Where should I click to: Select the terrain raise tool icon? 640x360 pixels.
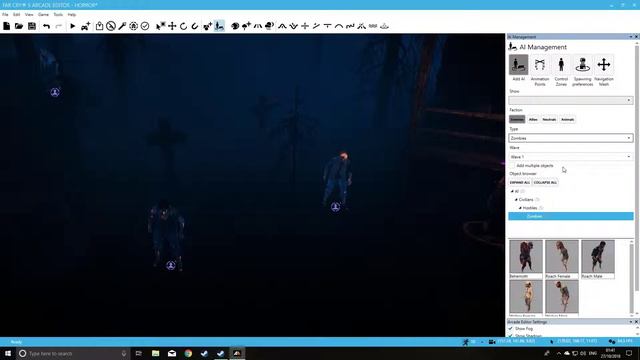pos(282,26)
